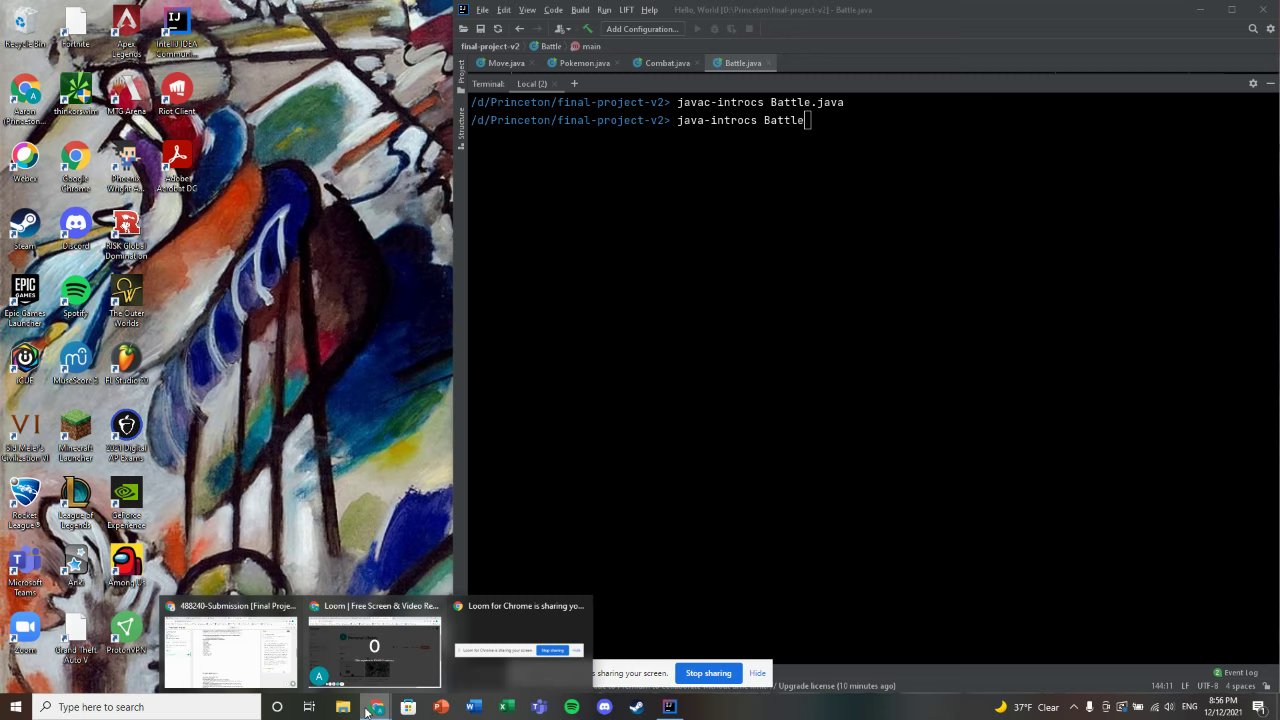The image size is (1280, 720).
Task: Show hidden system tray icons chevron
Action: 1074,707
